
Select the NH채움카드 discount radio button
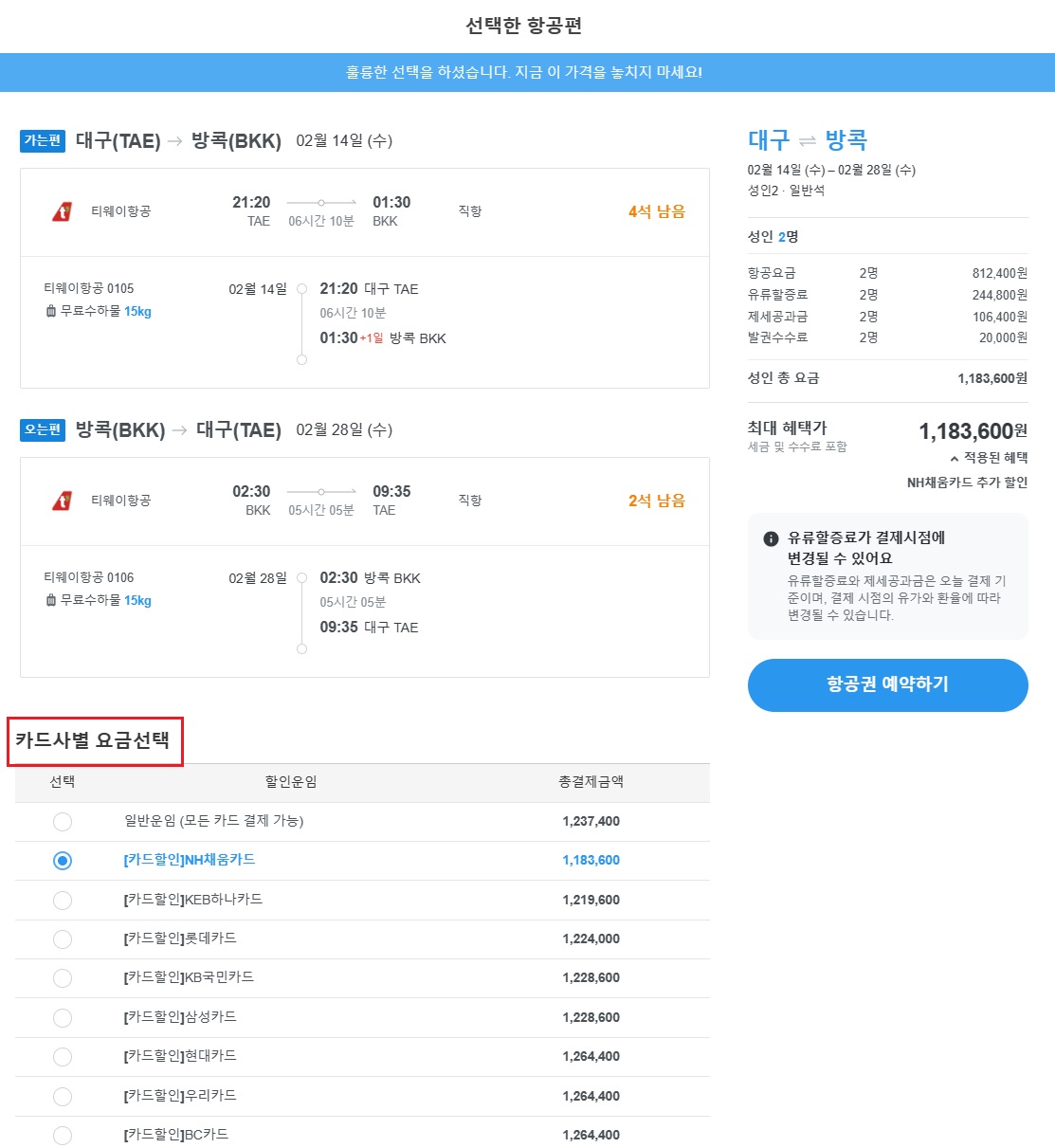coord(63,861)
